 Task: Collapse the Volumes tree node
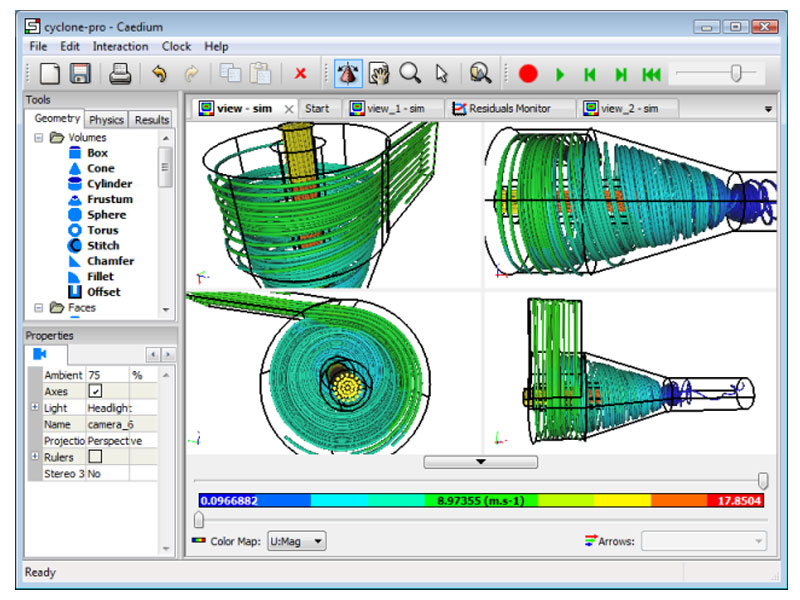(x=39, y=138)
